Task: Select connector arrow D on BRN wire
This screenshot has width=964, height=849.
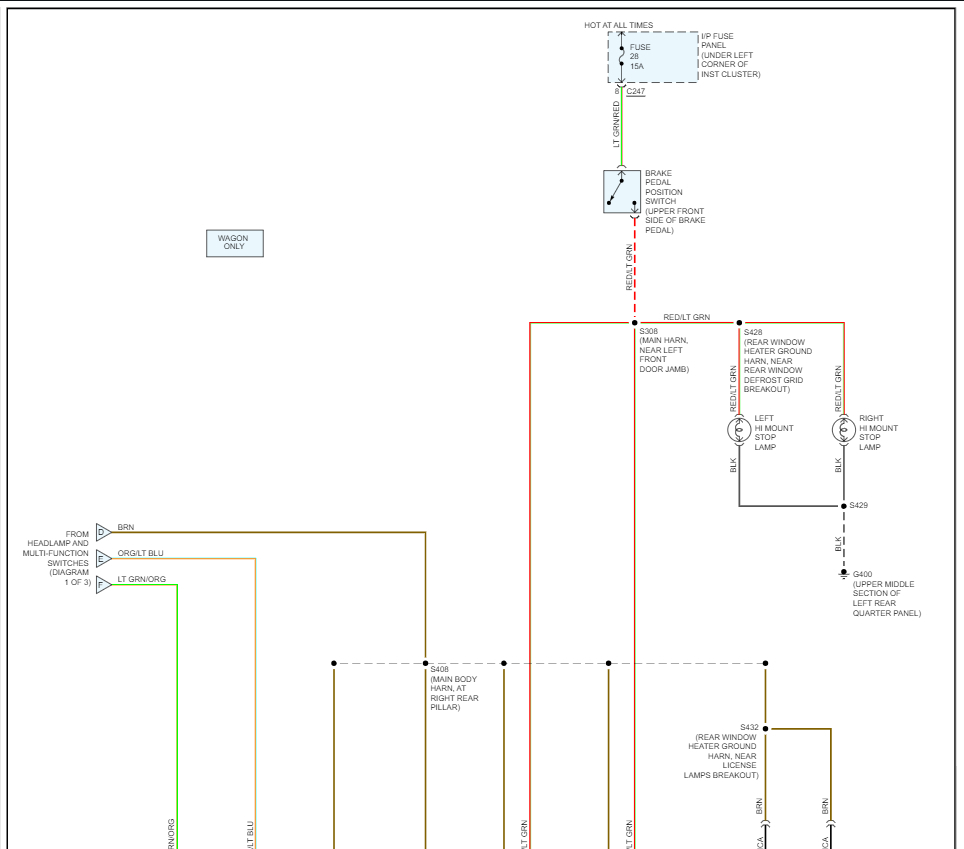Action: (103, 532)
